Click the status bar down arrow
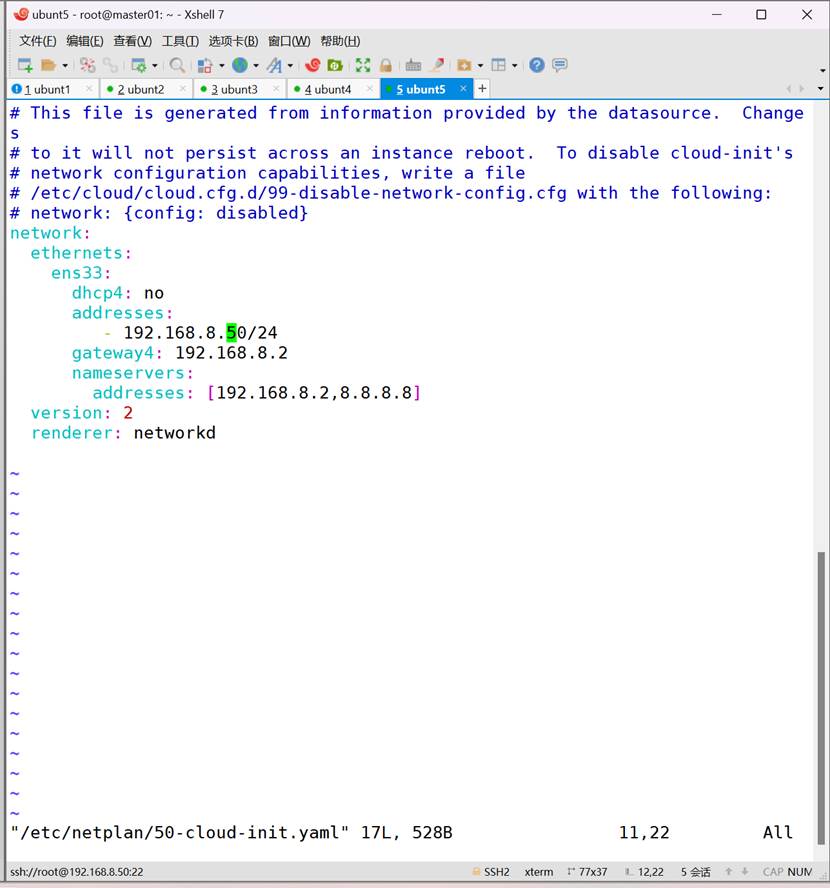The height and width of the screenshot is (888, 830). (x=745, y=872)
